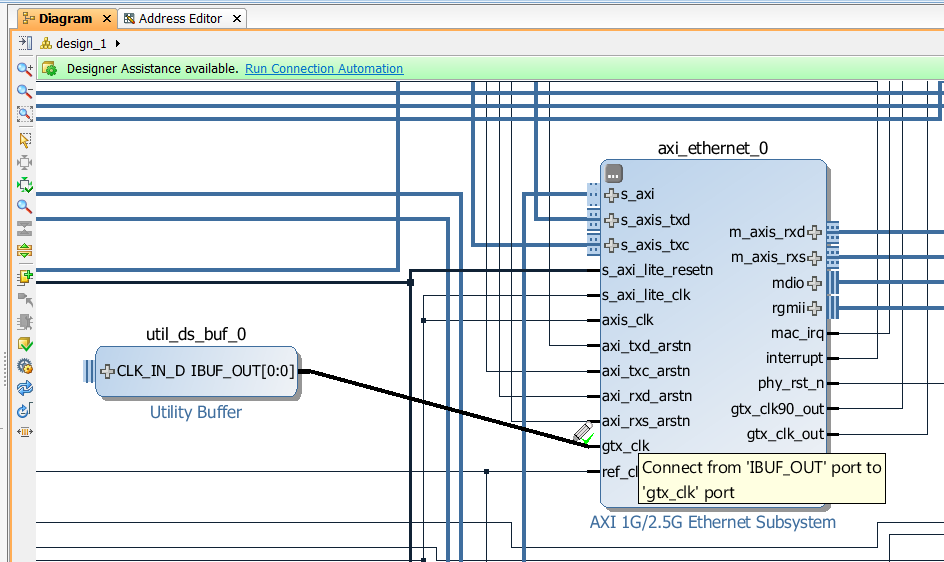Select the phy_rst_n output port
The width and height of the screenshot is (944, 562).
tap(790, 383)
